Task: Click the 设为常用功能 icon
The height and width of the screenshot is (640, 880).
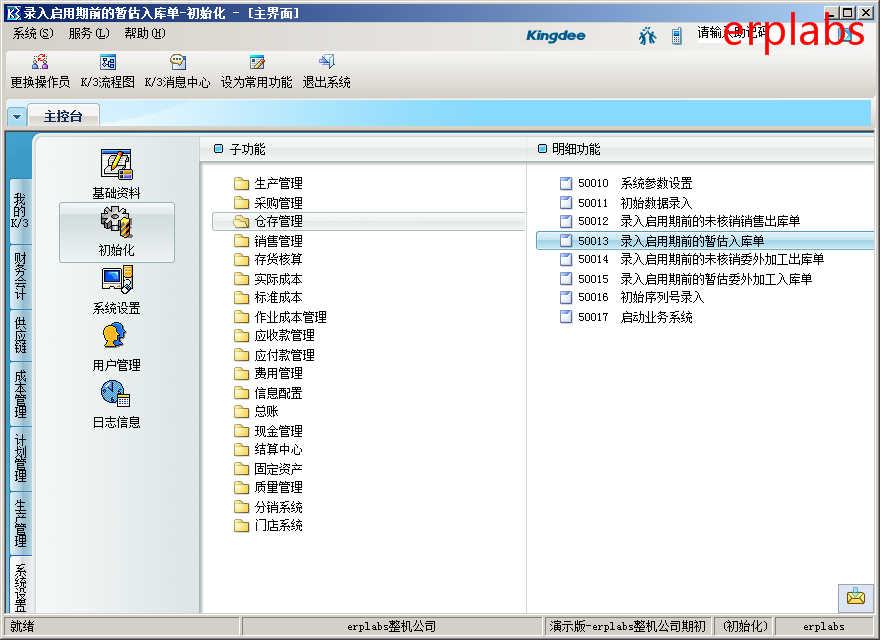Action: [257, 62]
